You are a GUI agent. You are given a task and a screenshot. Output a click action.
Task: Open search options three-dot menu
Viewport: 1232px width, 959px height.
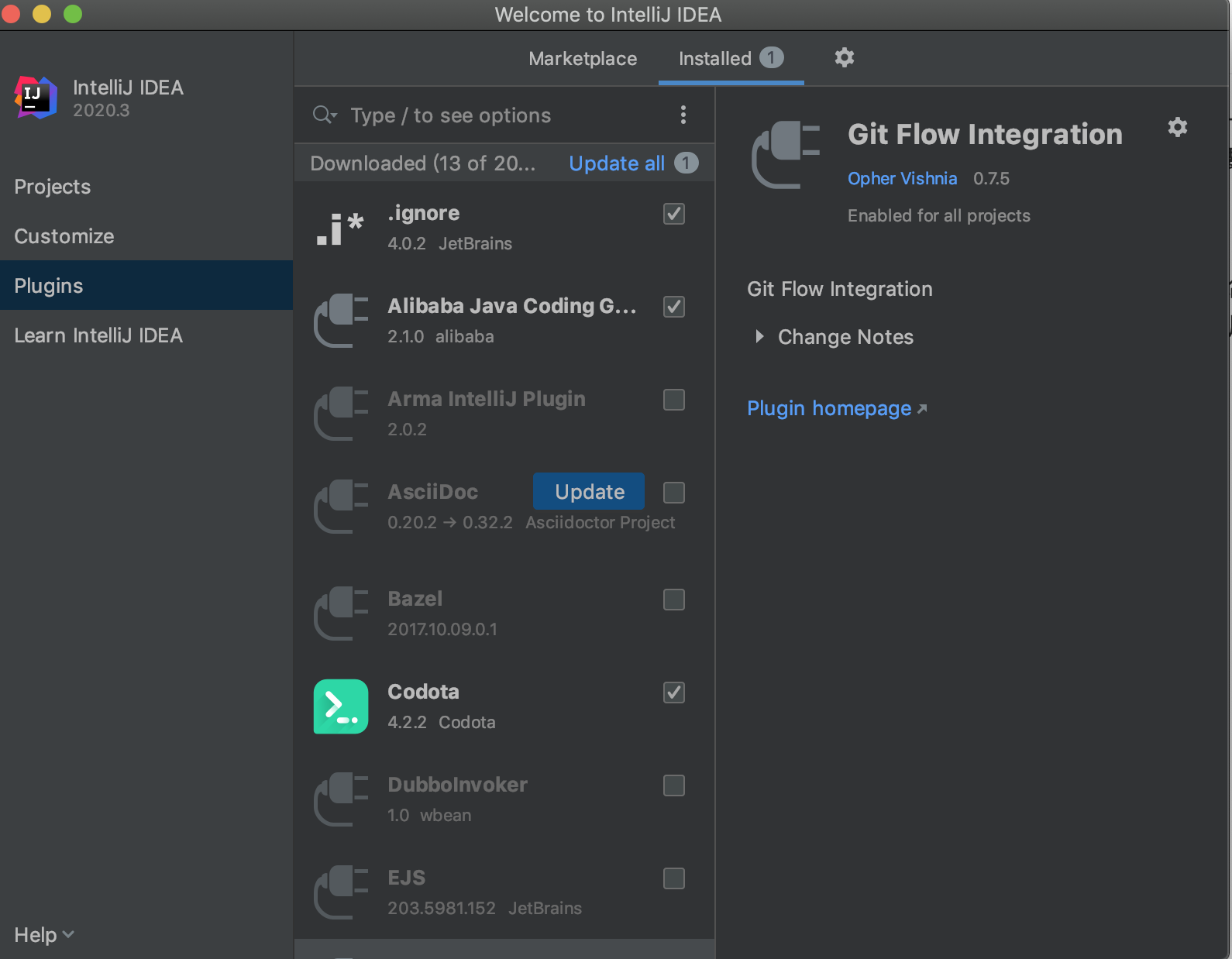click(x=683, y=115)
